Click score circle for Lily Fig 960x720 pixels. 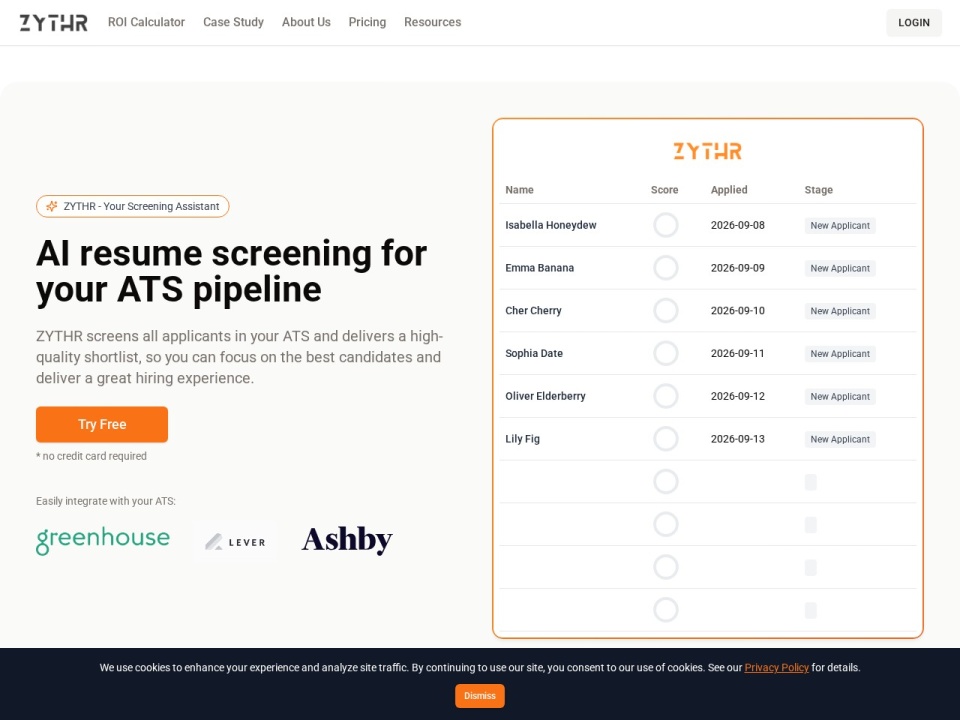[x=666, y=439]
